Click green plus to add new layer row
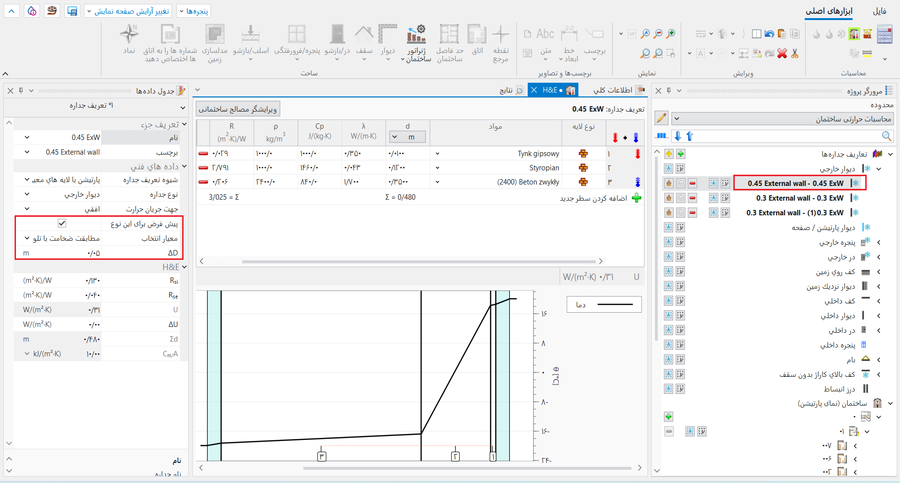 tap(636, 198)
